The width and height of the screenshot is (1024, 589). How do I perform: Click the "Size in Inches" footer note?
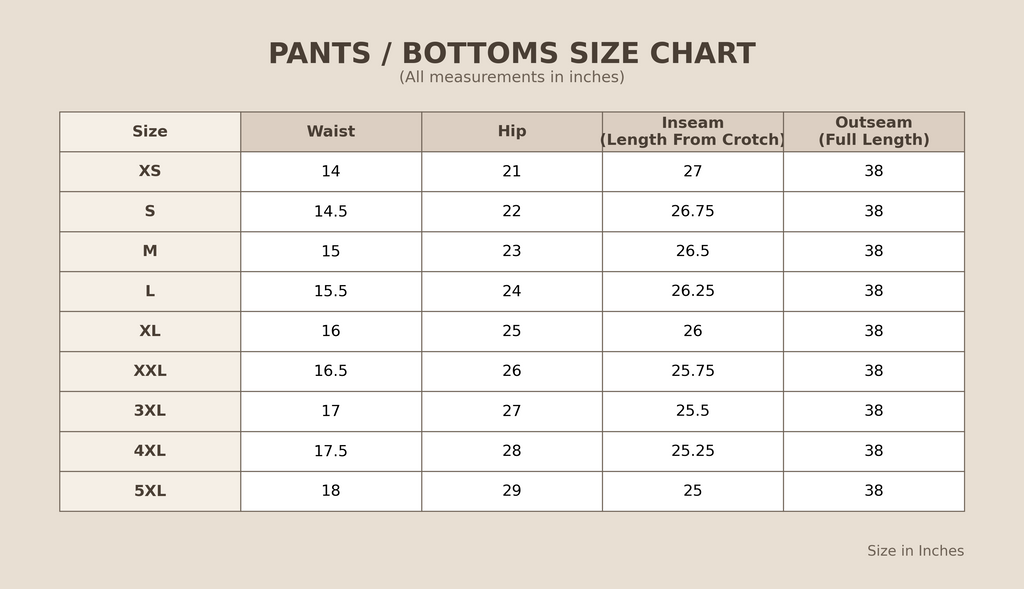coord(915,551)
